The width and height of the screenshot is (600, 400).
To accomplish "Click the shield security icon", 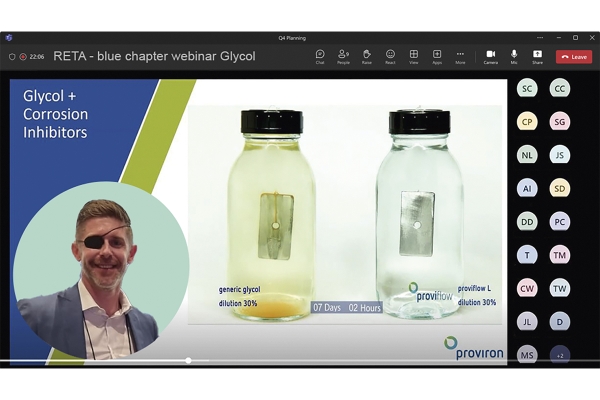I will point(12,57).
